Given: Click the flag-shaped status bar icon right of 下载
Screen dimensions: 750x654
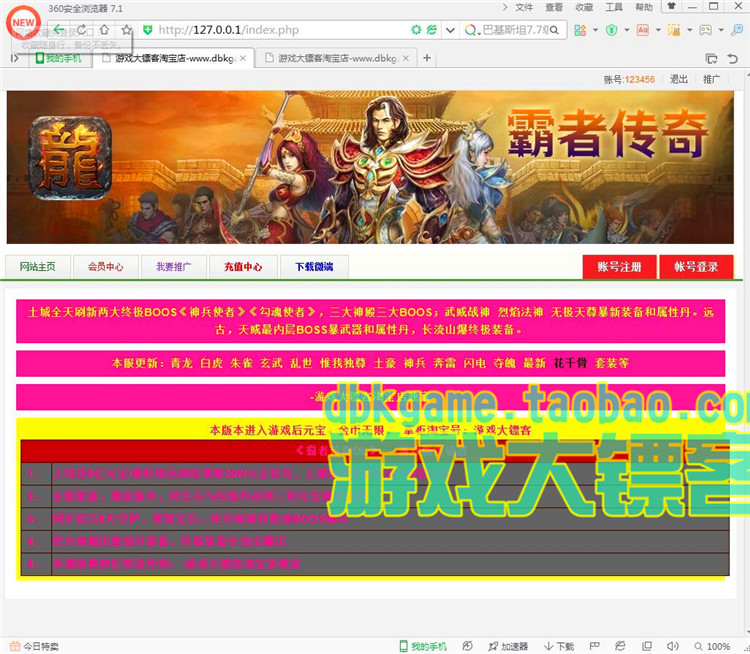Looking at the screenshot, I should click(x=595, y=646).
